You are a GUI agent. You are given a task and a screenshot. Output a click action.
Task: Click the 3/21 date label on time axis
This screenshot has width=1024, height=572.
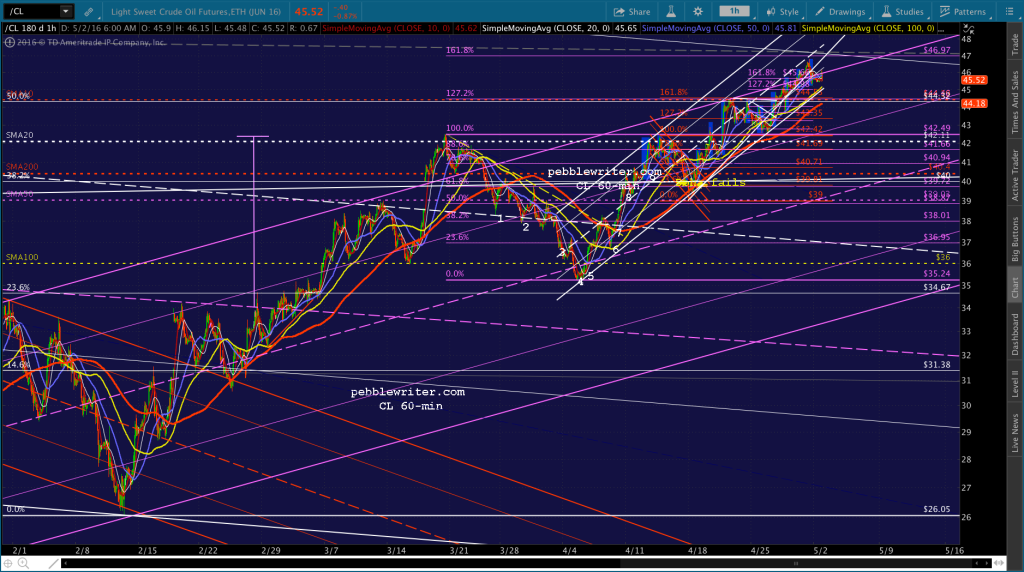tap(459, 551)
